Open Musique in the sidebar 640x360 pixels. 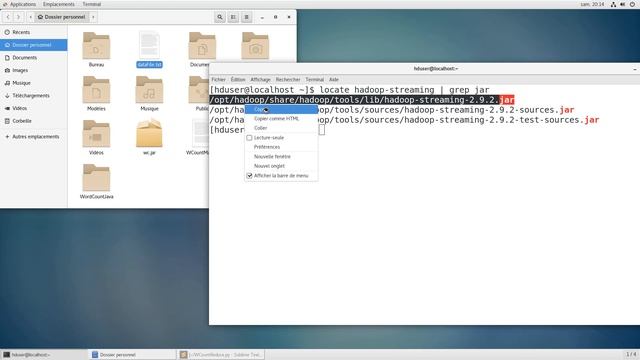pos(33,83)
